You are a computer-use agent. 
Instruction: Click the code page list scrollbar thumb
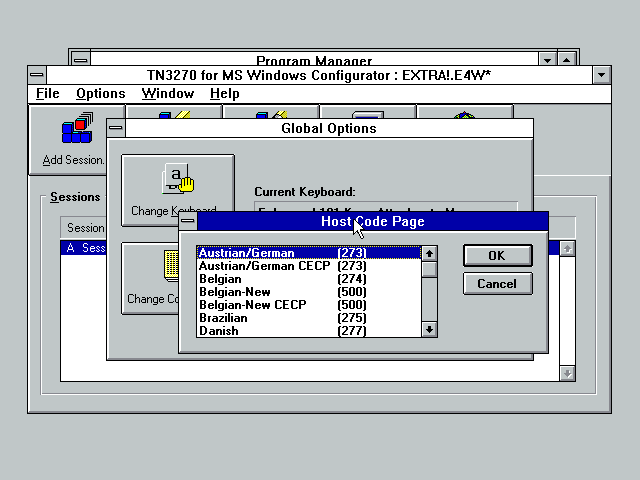(x=429, y=270)
